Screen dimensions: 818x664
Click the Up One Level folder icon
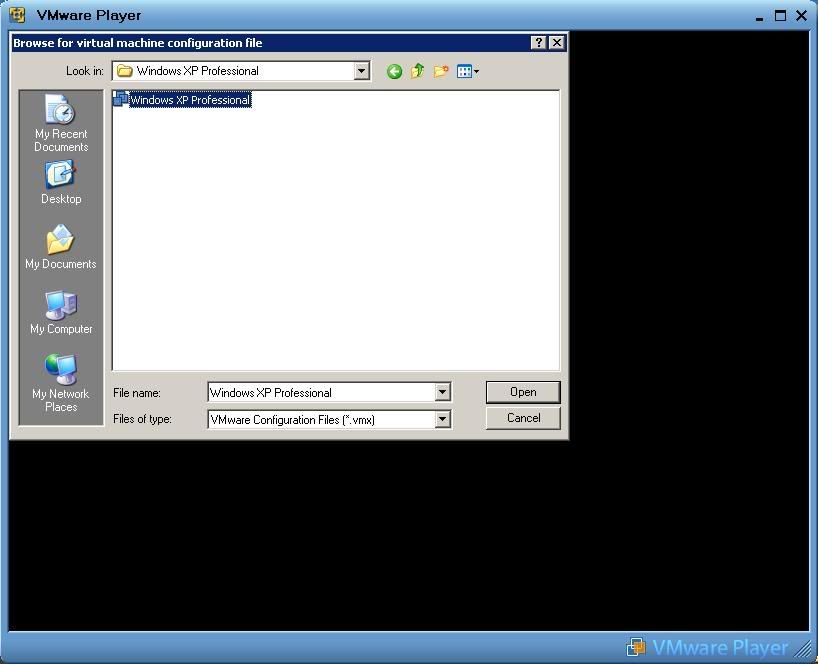(417, 71)
